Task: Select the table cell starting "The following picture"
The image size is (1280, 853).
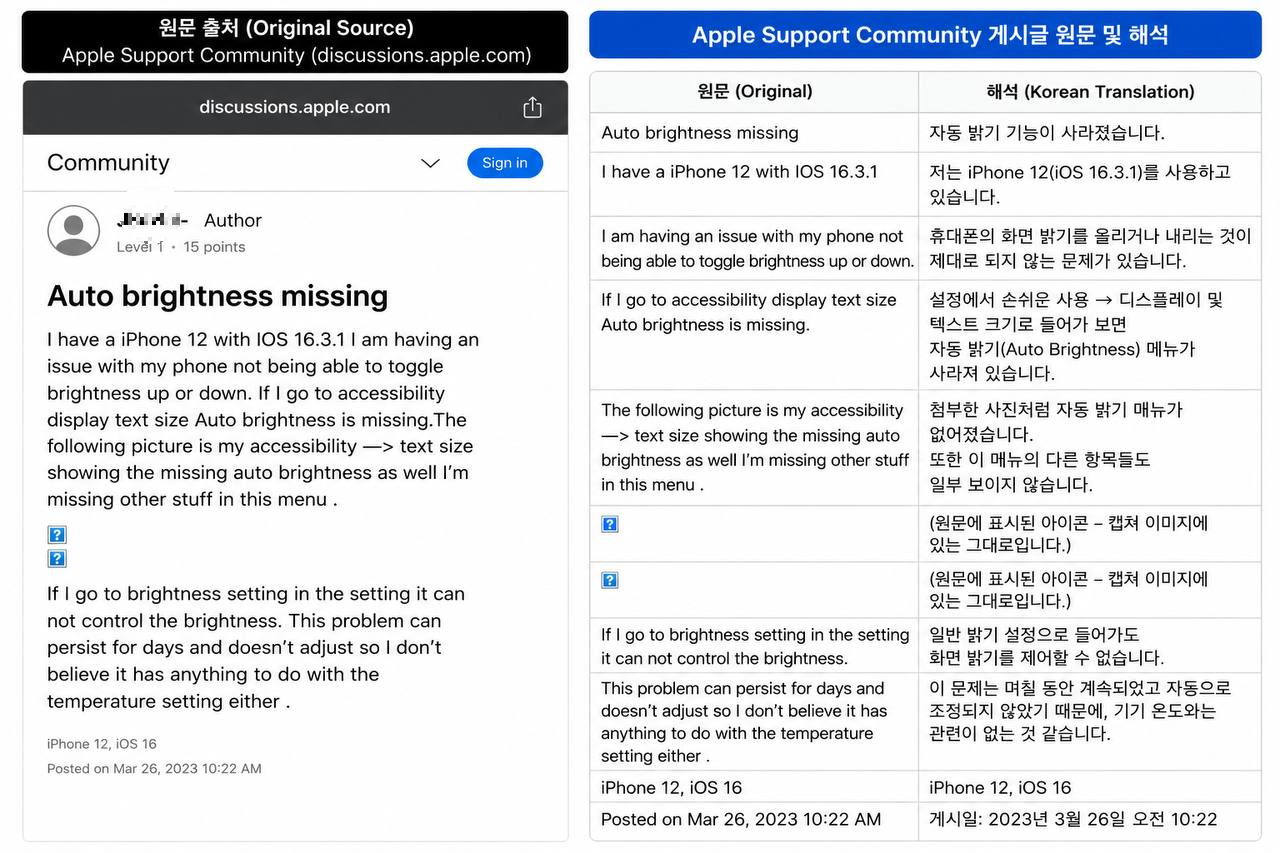Action: pos(754,447)
